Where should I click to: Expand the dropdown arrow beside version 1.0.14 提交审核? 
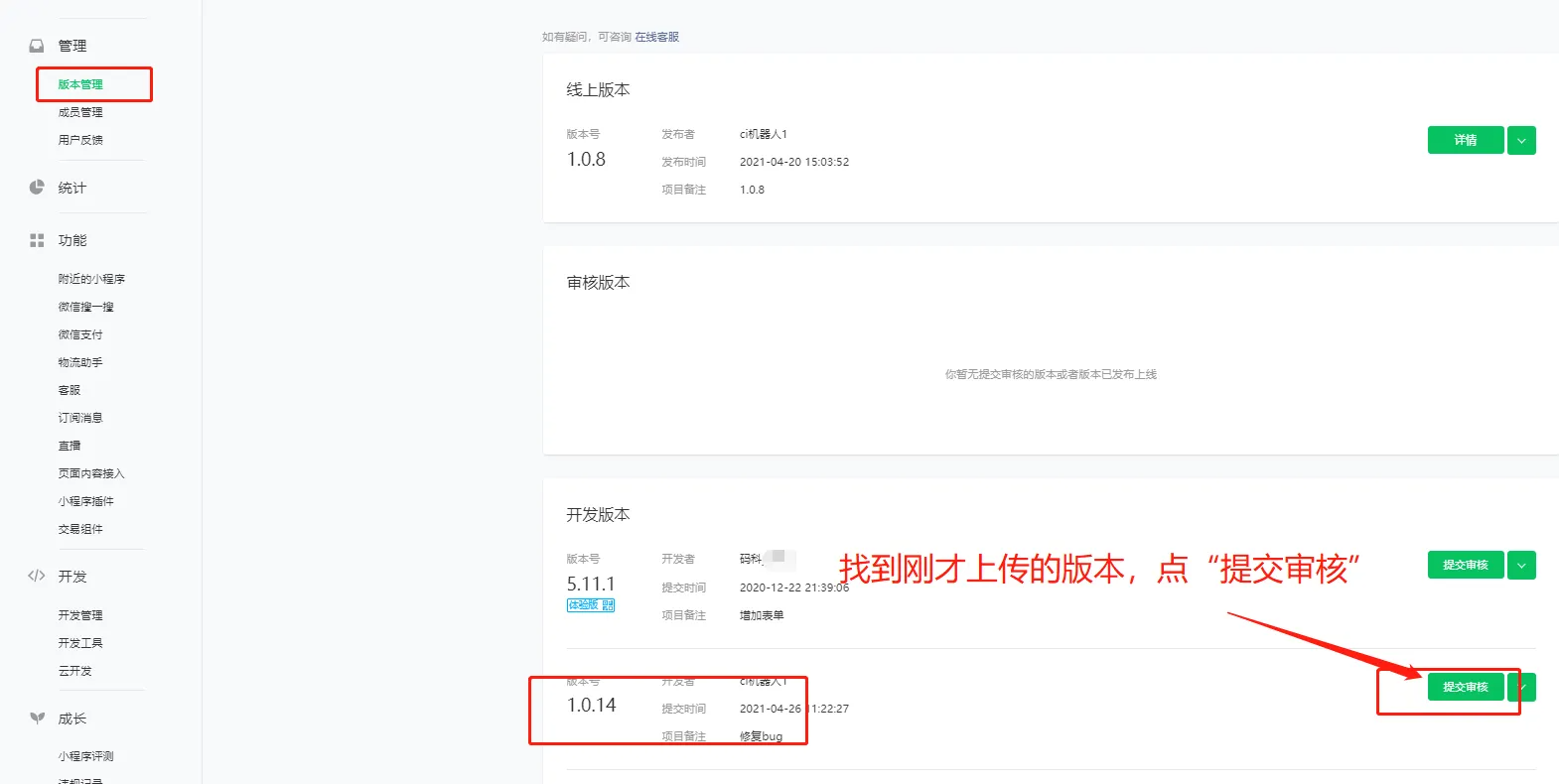(1521, 687)
